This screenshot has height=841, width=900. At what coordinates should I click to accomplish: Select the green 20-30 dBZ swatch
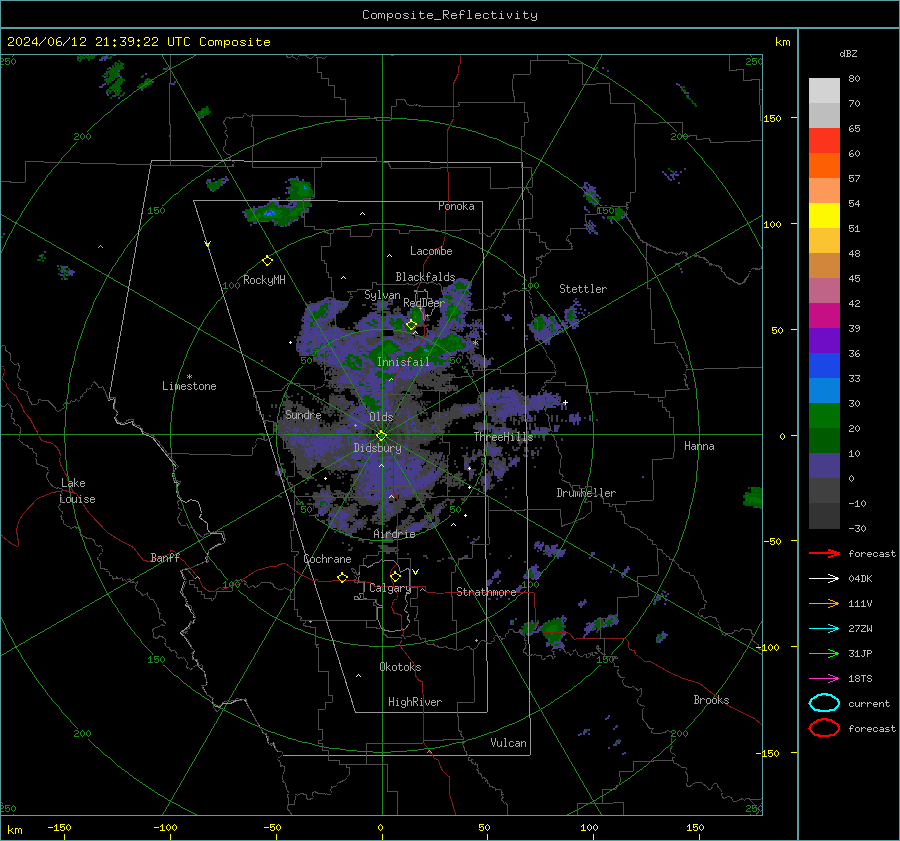point(824,416)
